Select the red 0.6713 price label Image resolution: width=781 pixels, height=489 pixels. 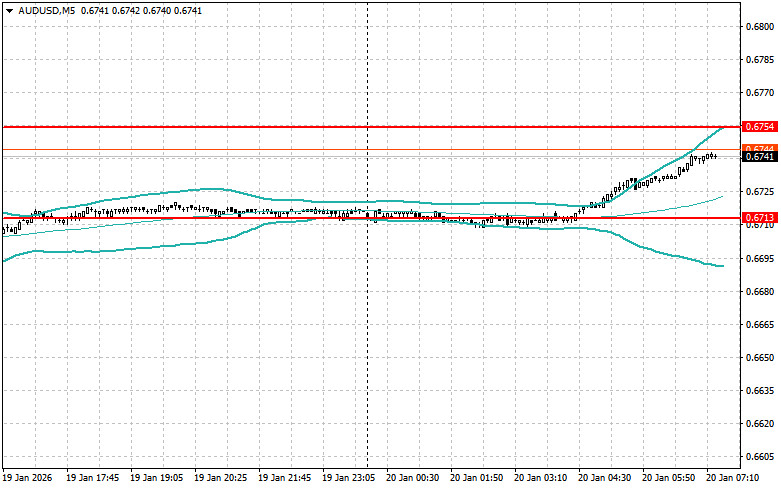click(759, 218)
